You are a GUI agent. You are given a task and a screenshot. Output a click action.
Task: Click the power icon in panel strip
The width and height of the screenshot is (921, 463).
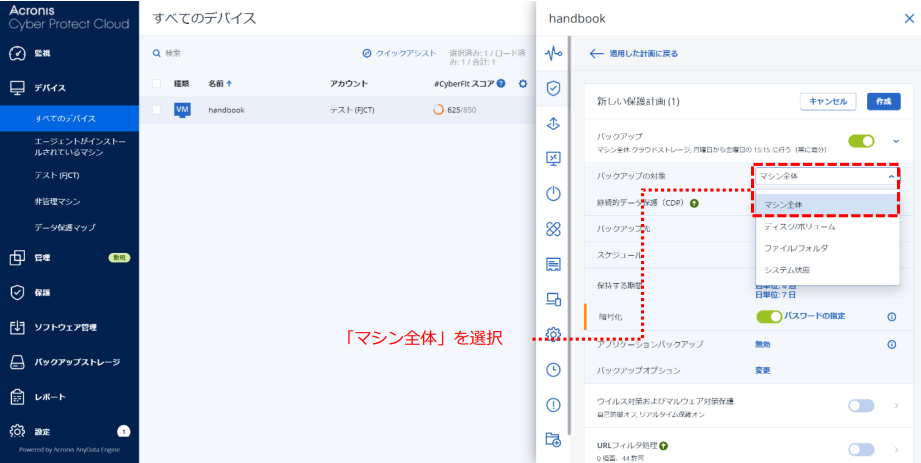point(553,193)
